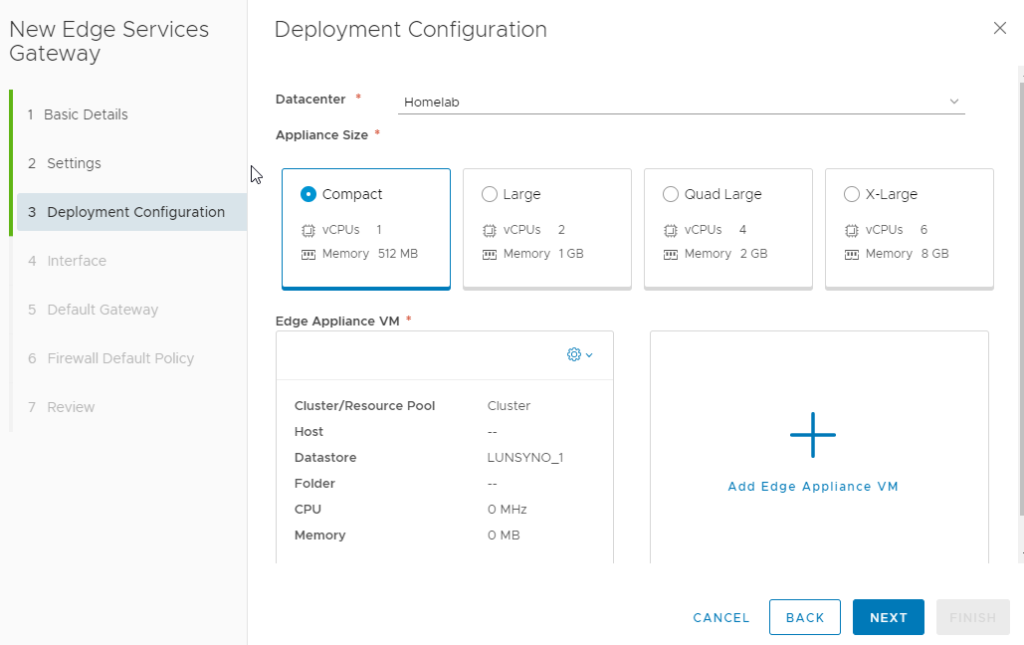
Task: Click Add Edge Appliance VM link
Action: [813, 486]
